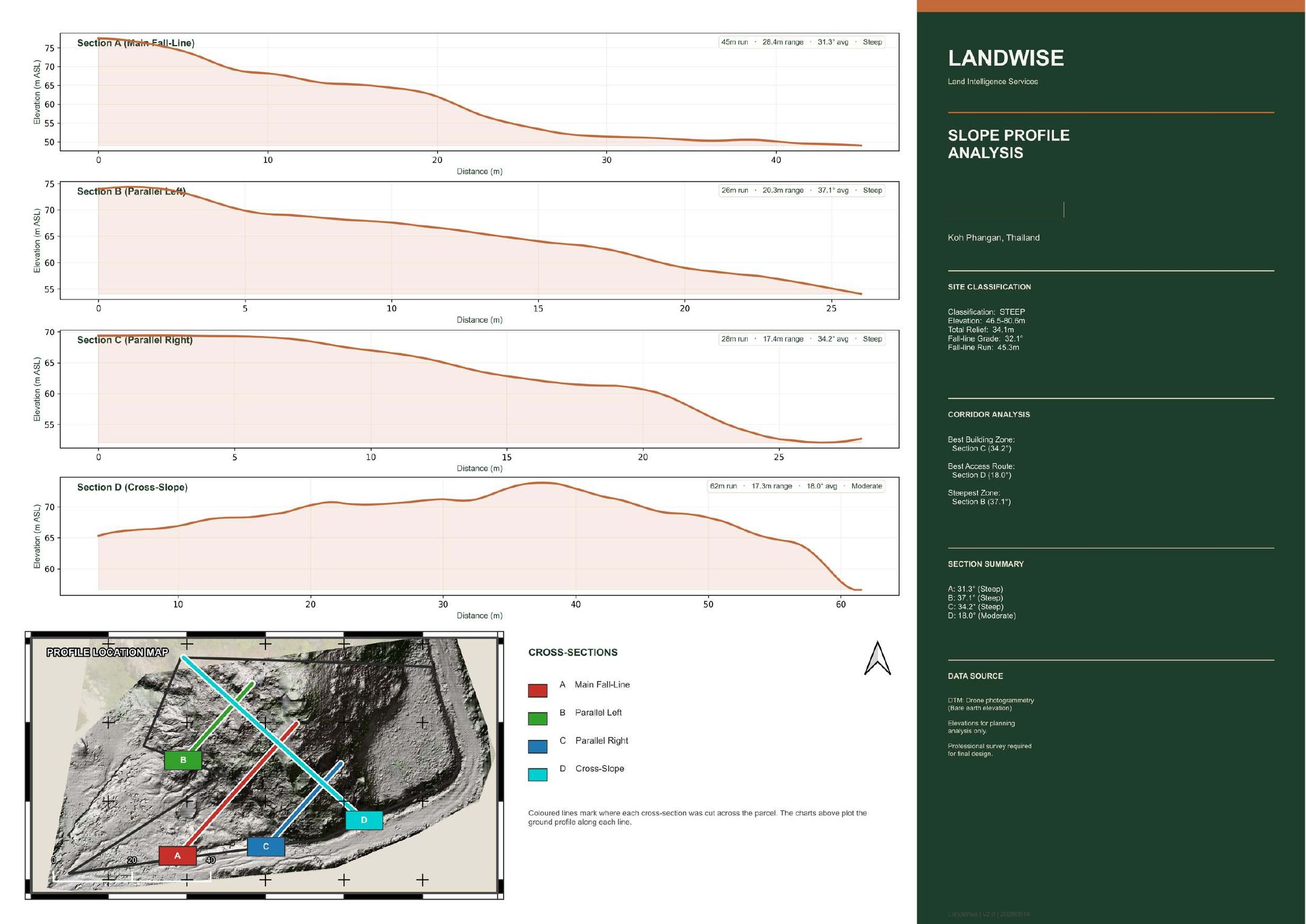Select the green Parallel Left legend swatch
Image resolution: width=1306 pixels, height=924 pixels.
538,718
